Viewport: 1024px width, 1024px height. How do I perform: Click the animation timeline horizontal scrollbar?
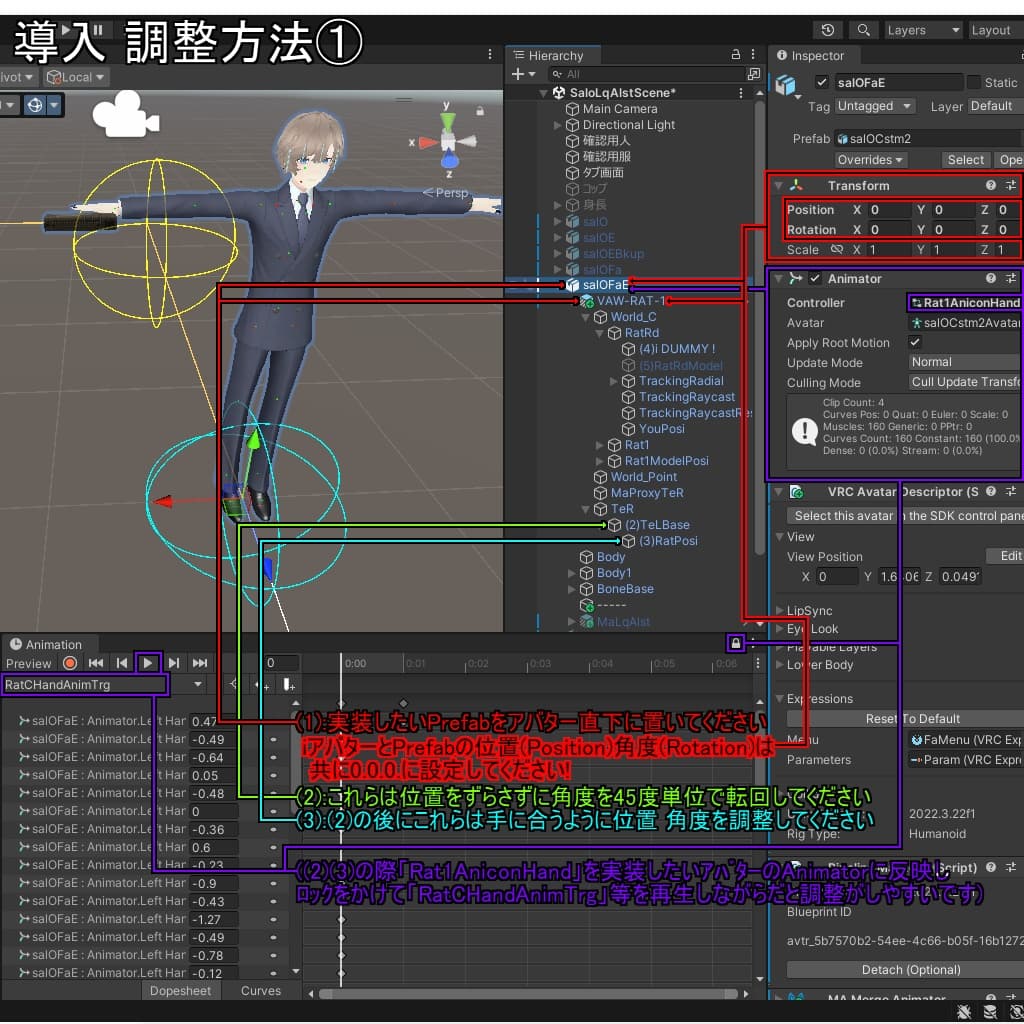(528, 993)
